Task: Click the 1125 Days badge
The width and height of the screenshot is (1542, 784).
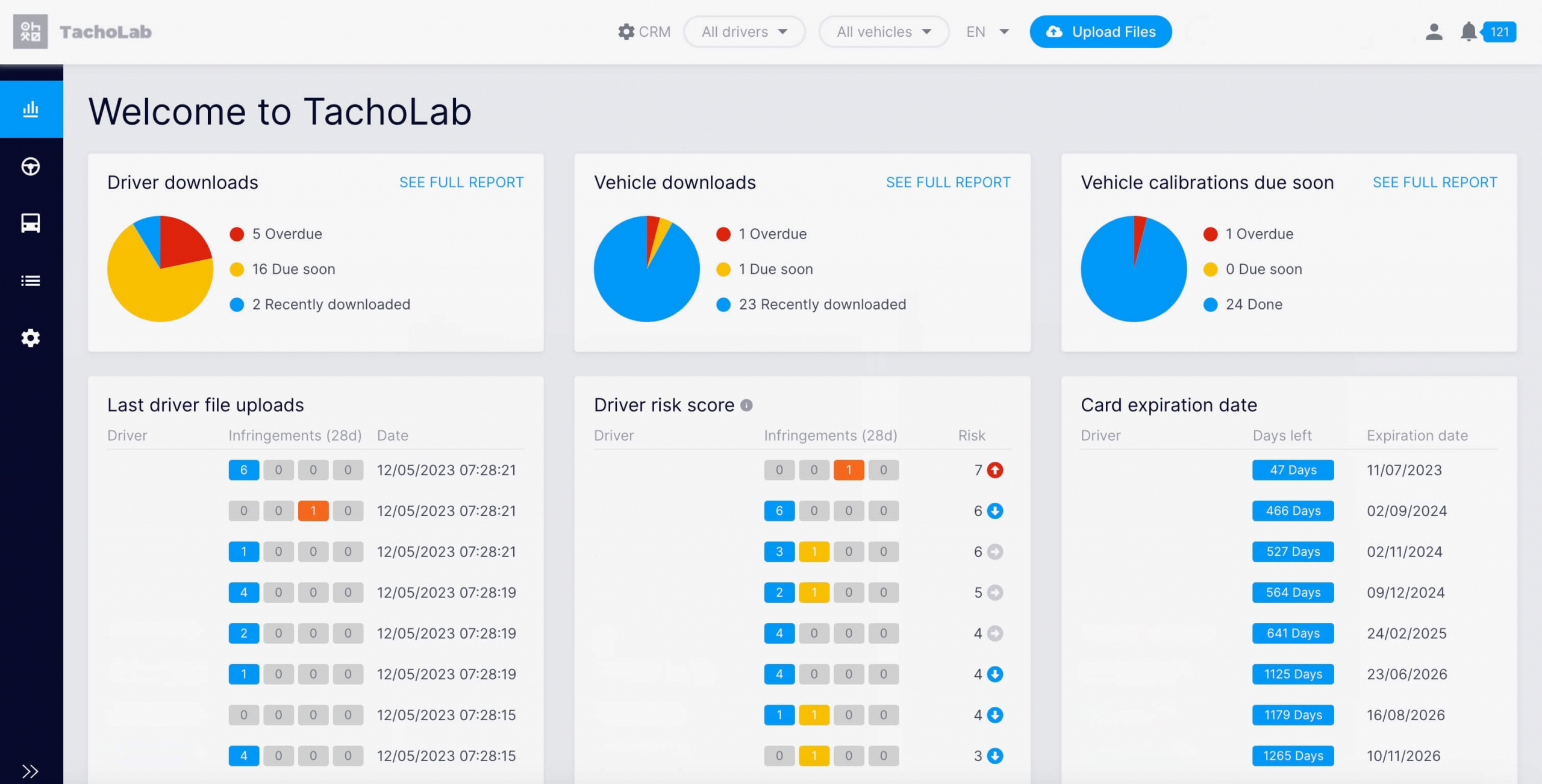Action: click(1293, 674)
